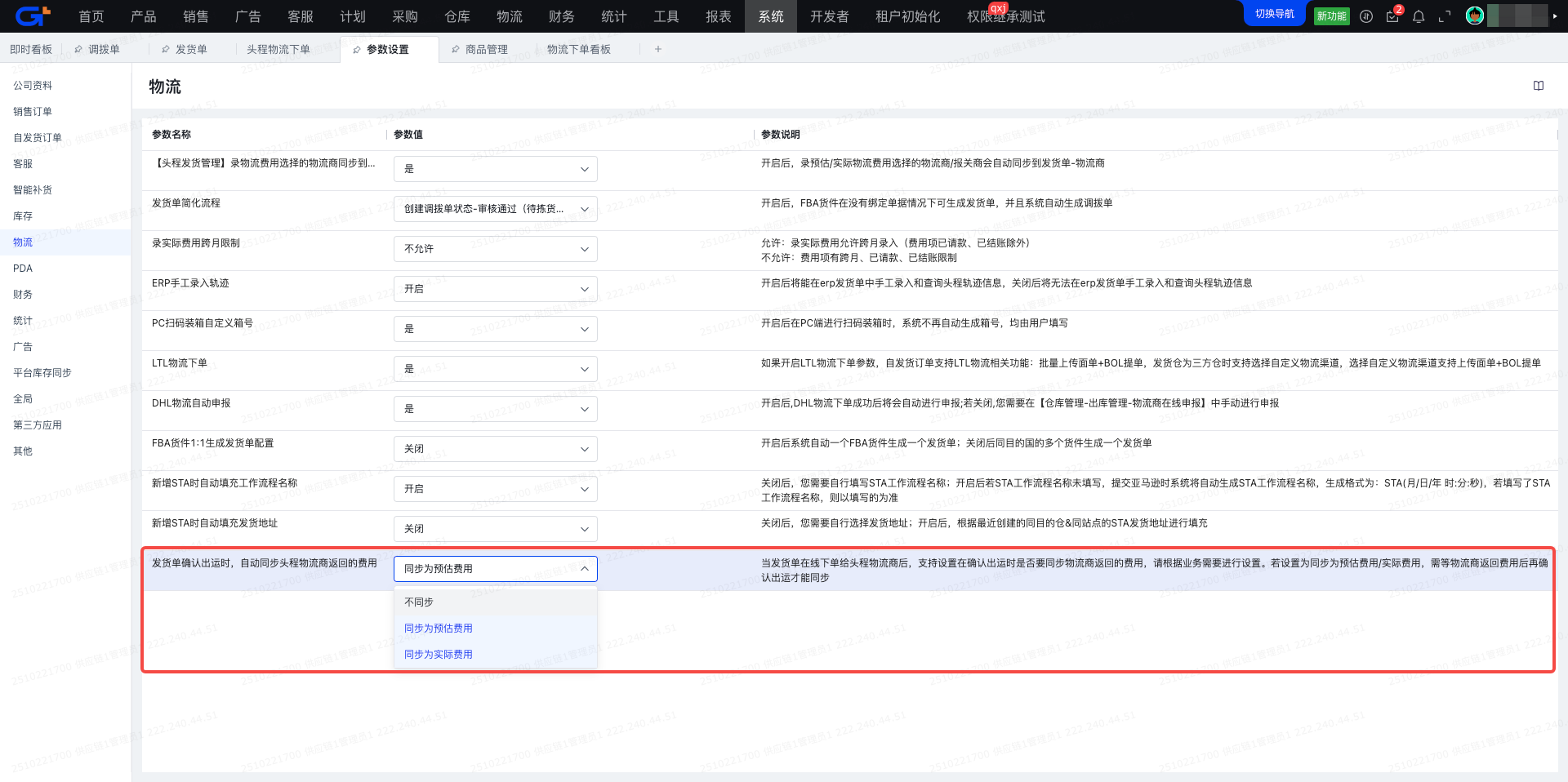The height and width of the screenshot is (782, 1568).
Task: Expand the 新增STA时自动填充工作流程名称 dropdown
Action: pos(496,489)
